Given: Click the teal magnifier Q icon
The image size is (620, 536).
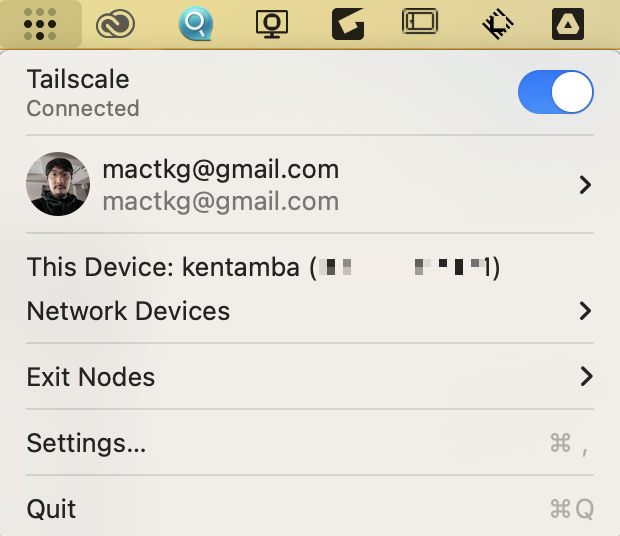Looking at the screenshot, I should [x=195, y=24].
